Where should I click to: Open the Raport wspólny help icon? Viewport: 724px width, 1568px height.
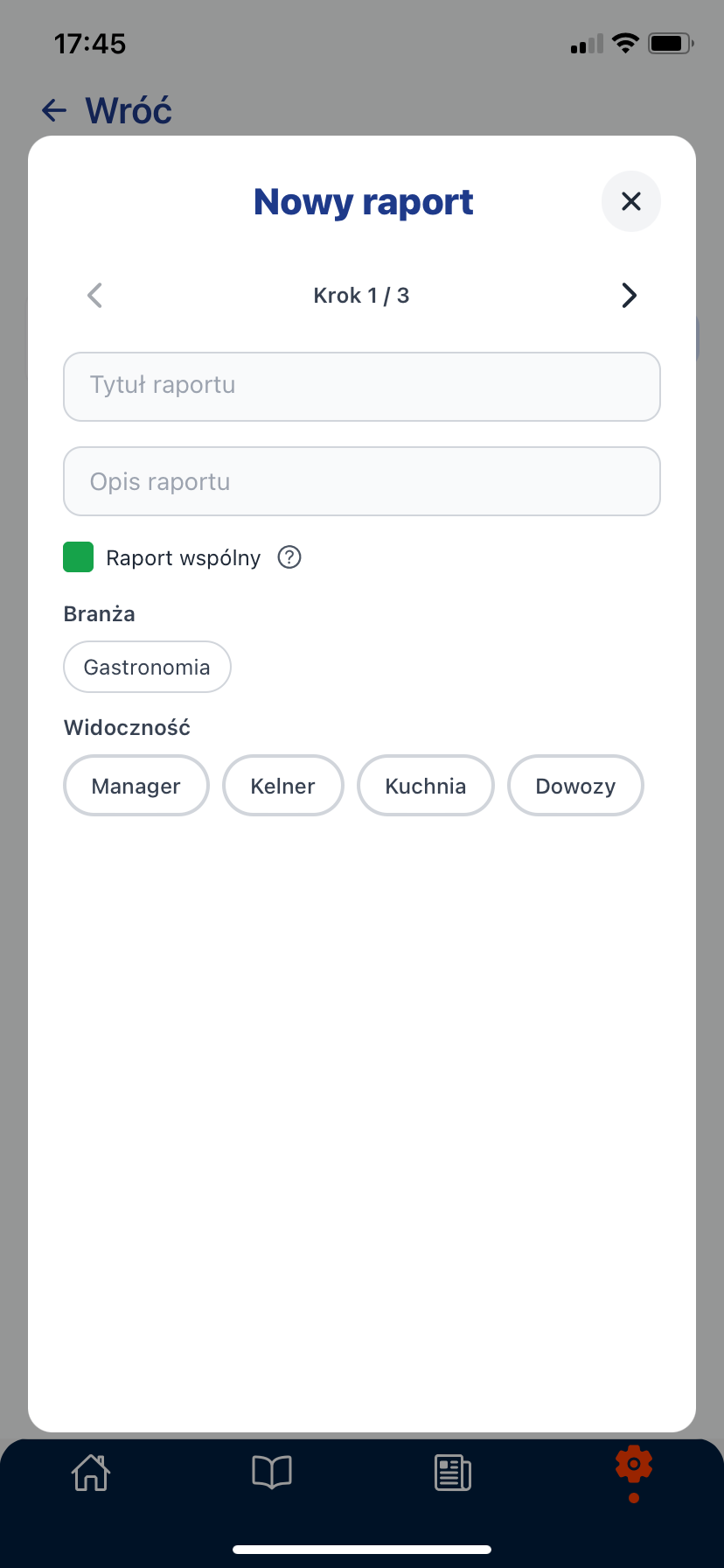pos(289,557)
